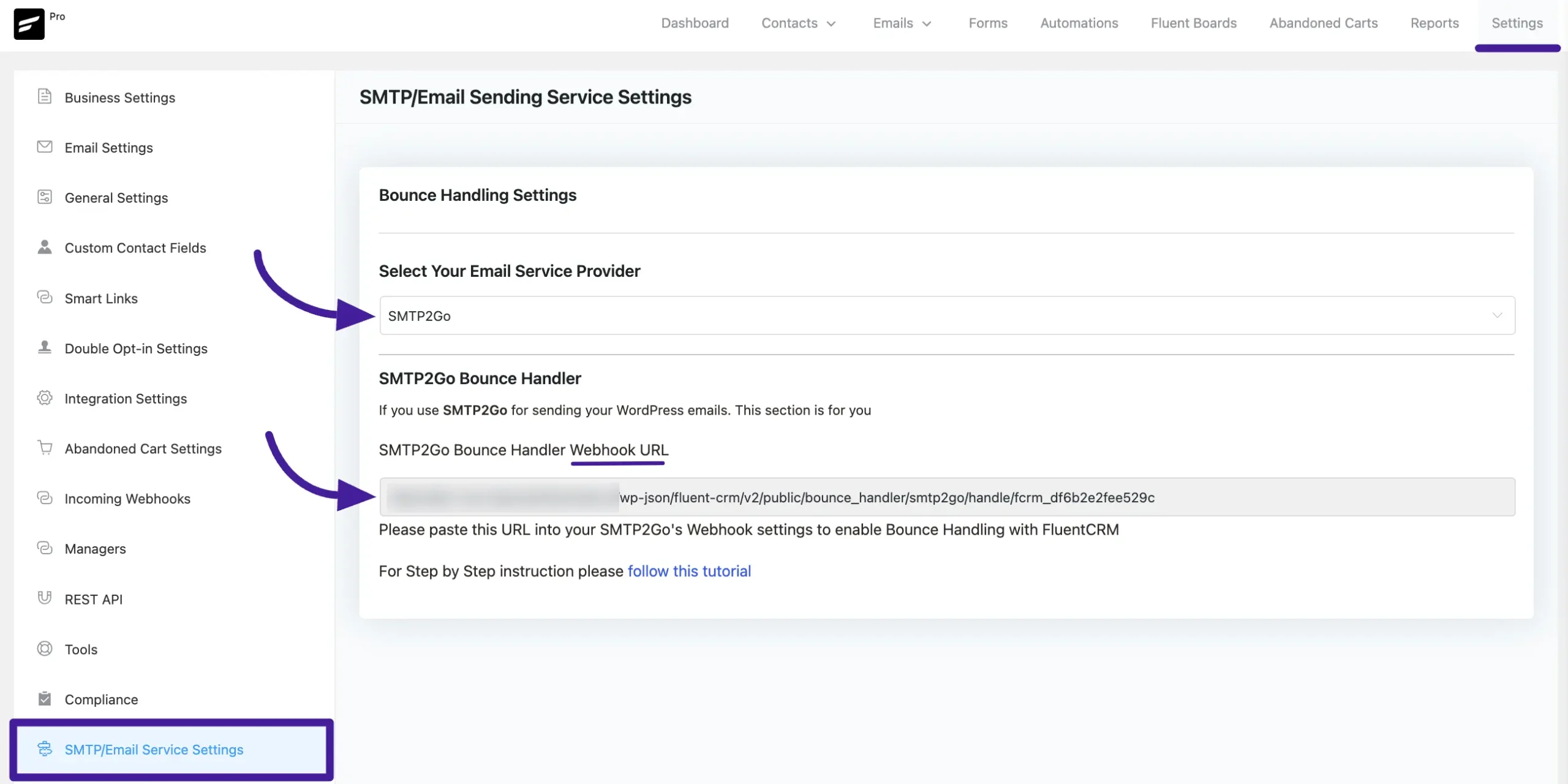Viewport: 1568px width, 784px height.
Task: Click the REST API sidebar icon
Action: (x=44, y=599)
